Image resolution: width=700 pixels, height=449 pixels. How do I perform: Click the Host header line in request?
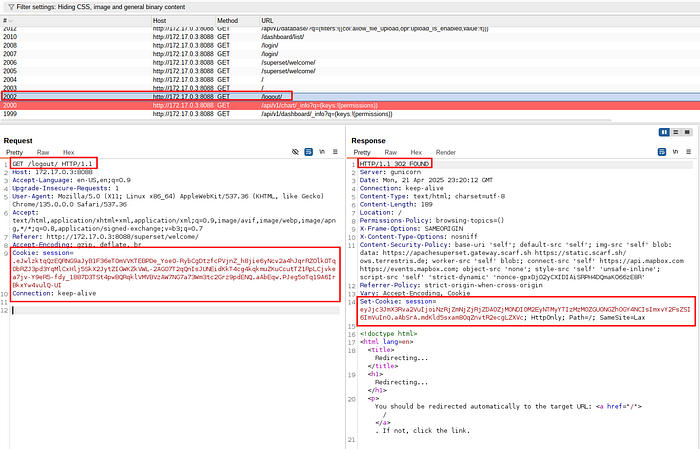click(x=52, y=172)
